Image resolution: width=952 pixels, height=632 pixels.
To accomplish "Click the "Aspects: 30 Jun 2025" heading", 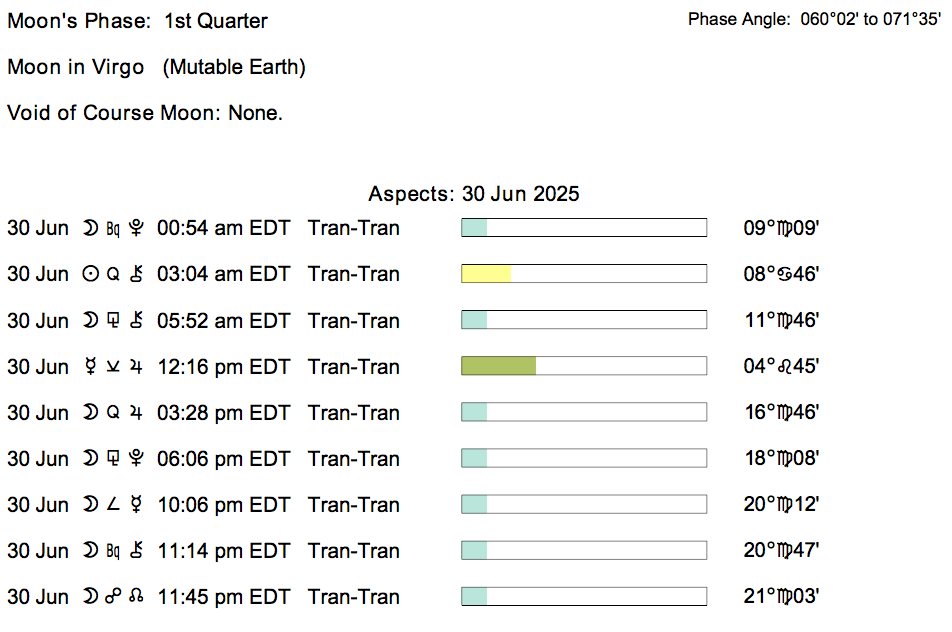I will (474, 194).
